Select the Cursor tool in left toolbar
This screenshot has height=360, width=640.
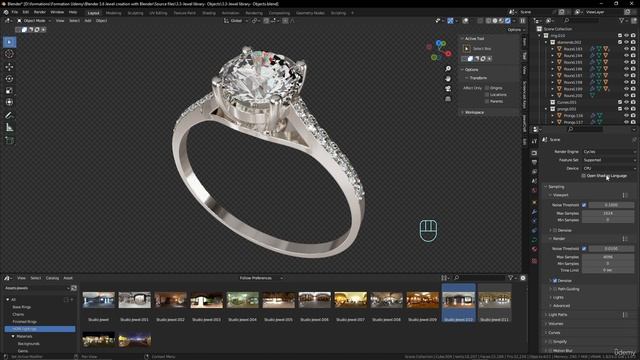9,54
